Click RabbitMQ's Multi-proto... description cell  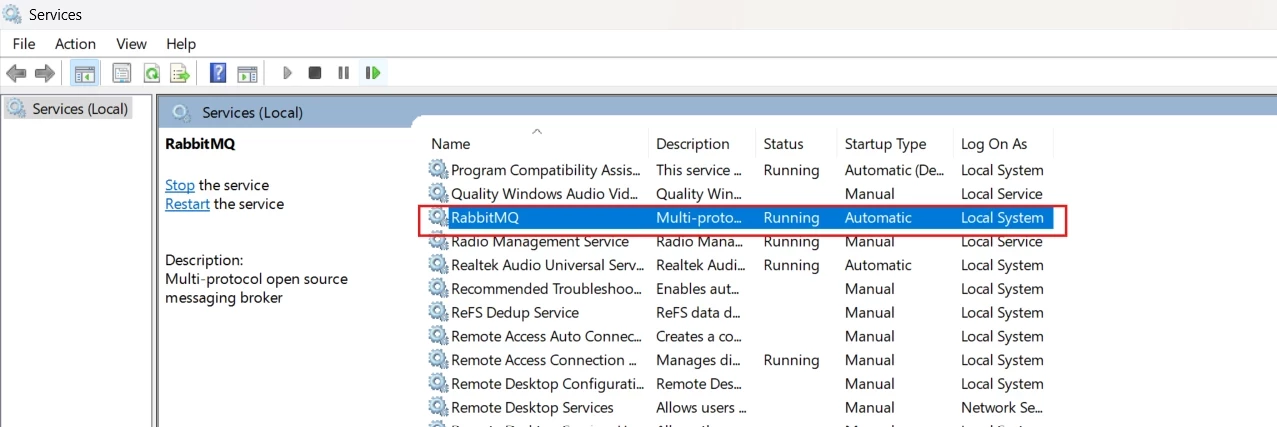coord(699,217)
